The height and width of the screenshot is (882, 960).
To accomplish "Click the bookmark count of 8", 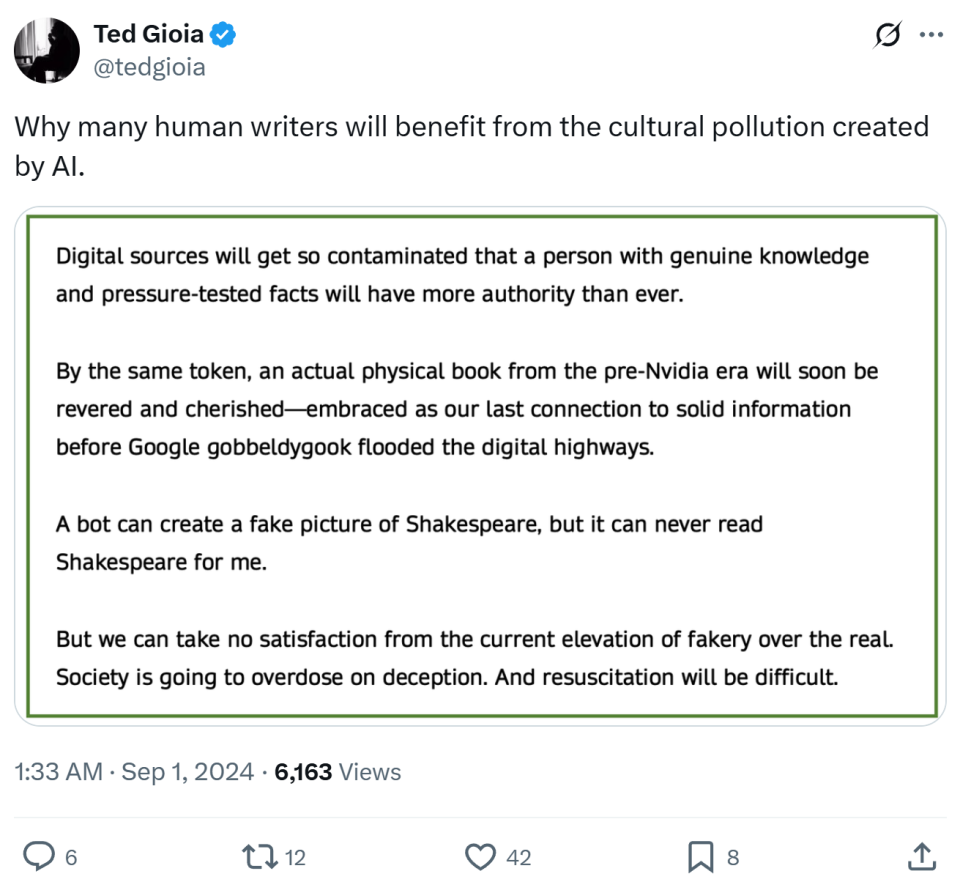I will [x=733, y=857].
